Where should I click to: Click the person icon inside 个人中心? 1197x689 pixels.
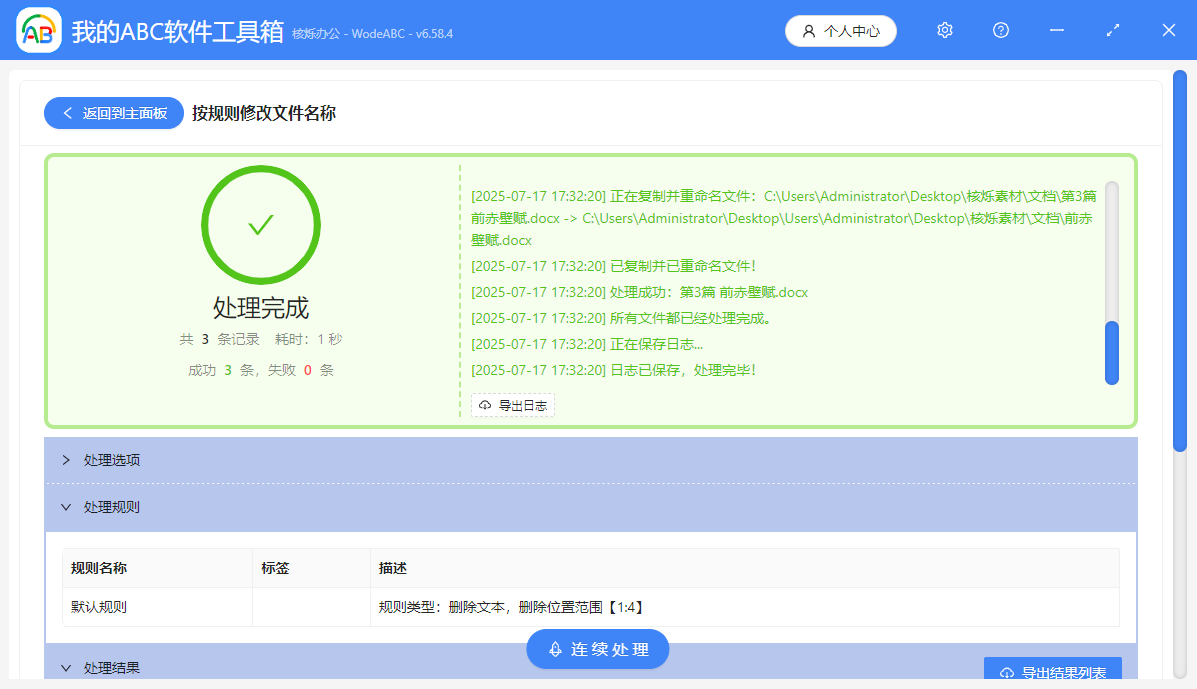(808, 30)
